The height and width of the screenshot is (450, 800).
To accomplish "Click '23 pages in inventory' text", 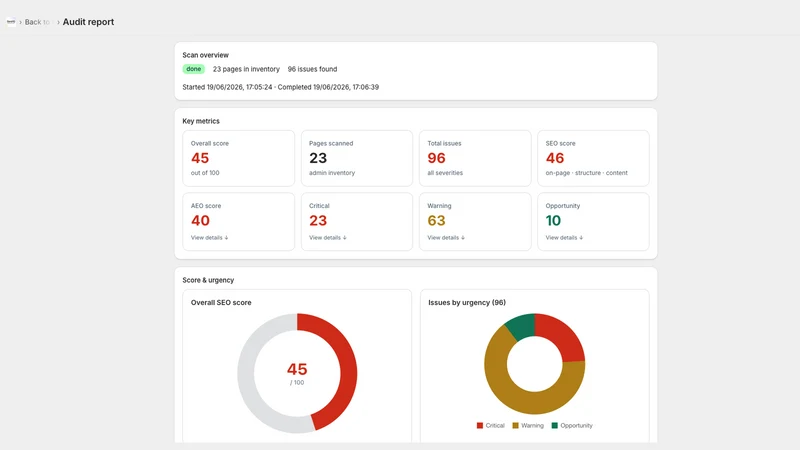I will pos(246,69).
